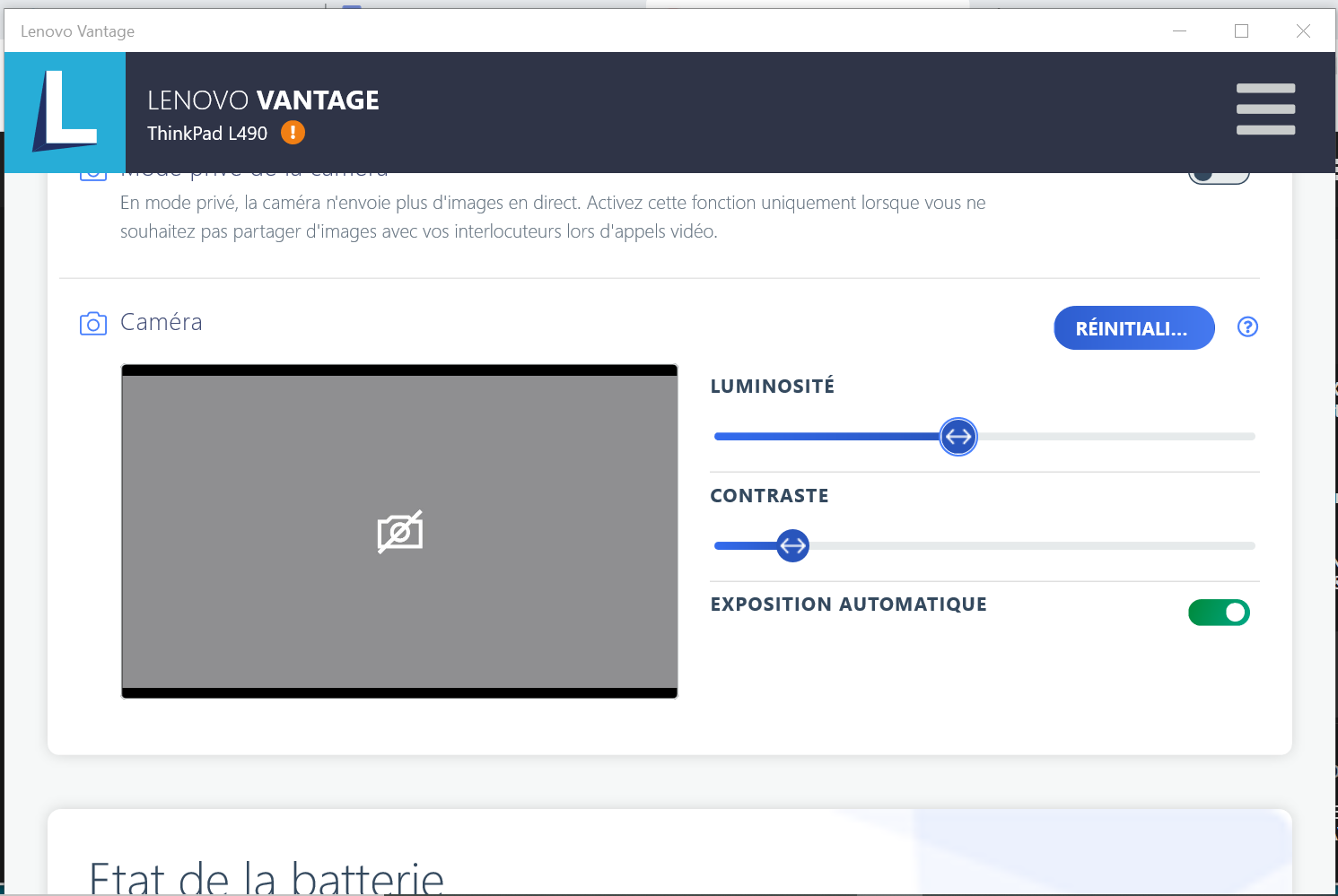1338x896 pixels.
Task: Click the privacy mode description text
Action: point(553,217)
